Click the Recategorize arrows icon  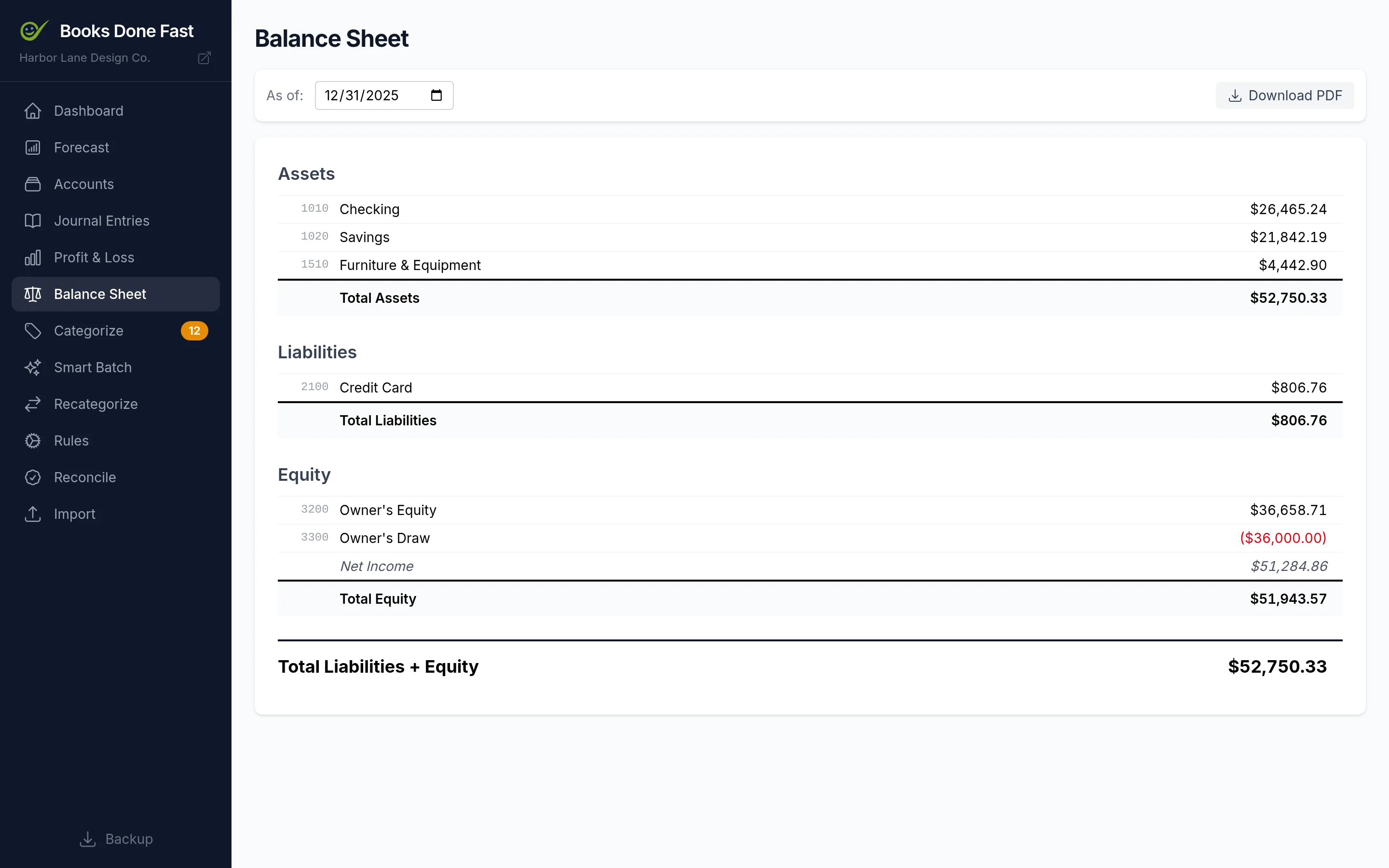click(x=33, y=405)
